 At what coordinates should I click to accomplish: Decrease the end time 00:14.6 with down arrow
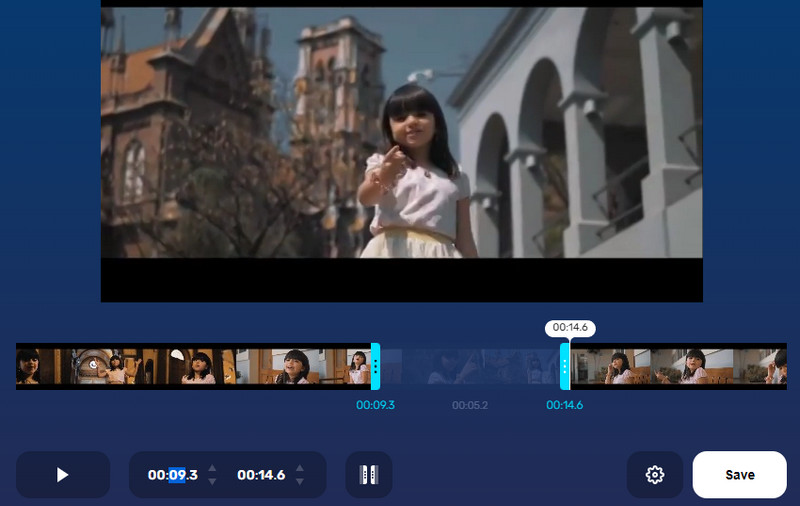coord(300,482)
